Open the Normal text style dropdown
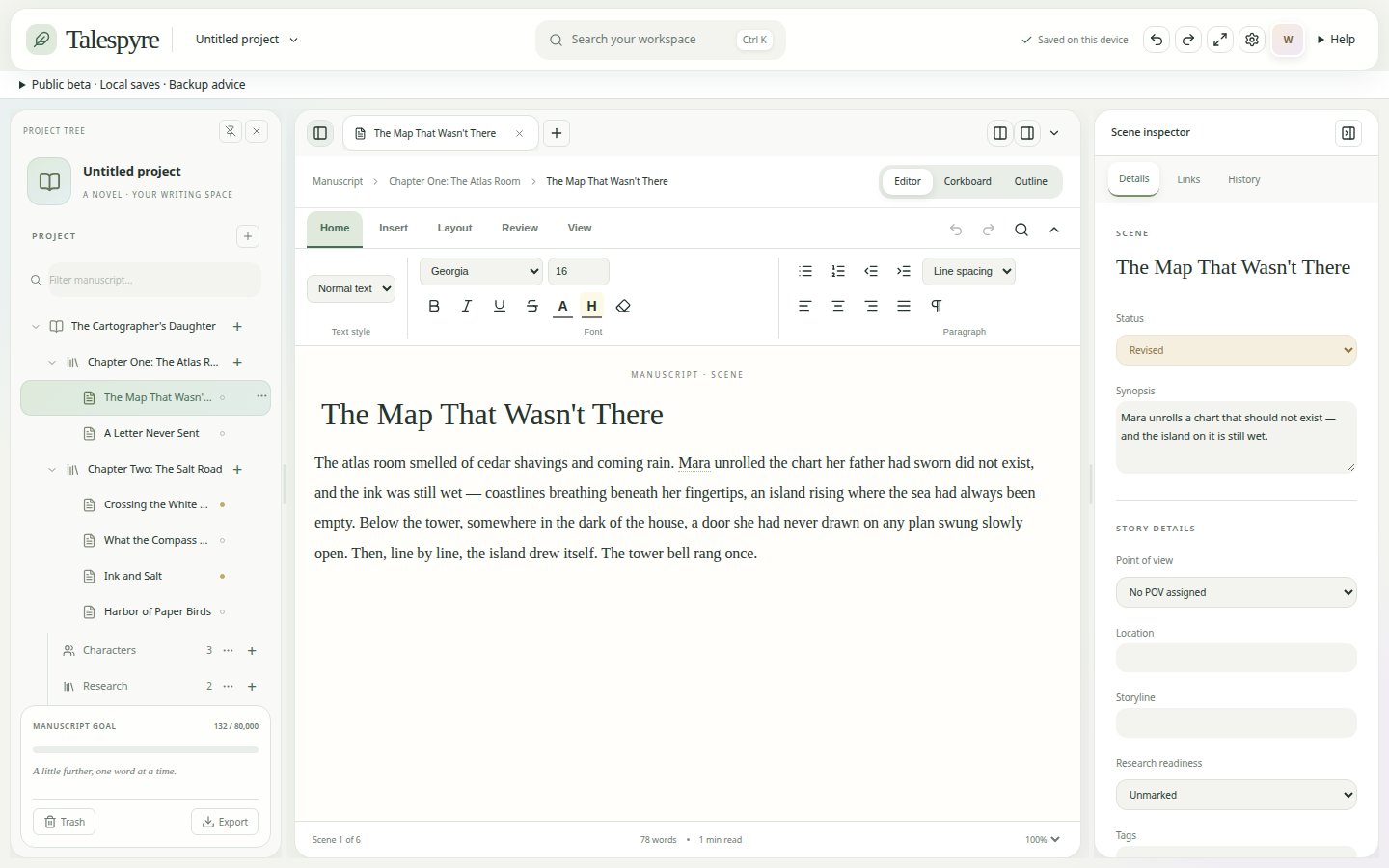 point(351,288)
